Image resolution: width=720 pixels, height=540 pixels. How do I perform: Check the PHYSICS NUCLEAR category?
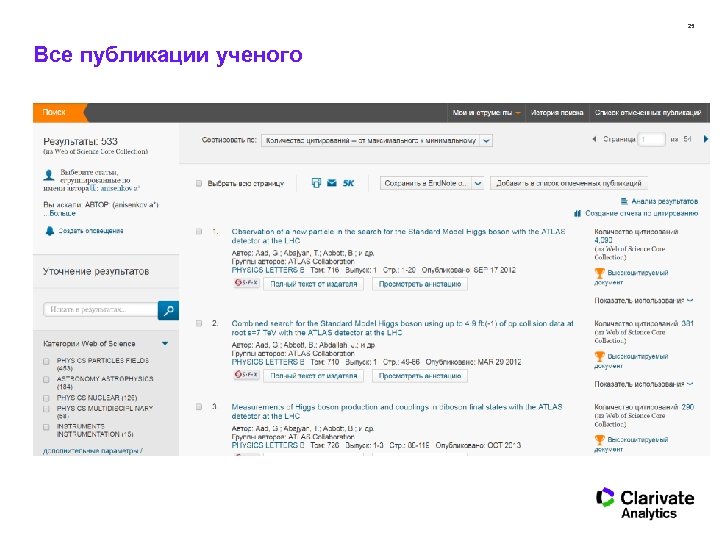pyautogui.click(x=46, y=398)
